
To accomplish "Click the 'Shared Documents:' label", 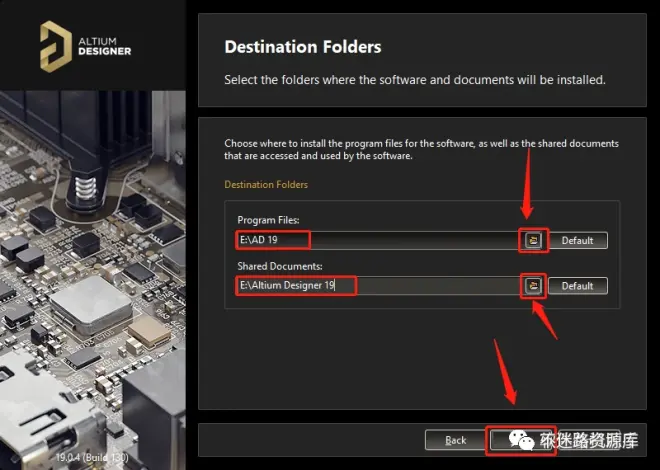I will point(280,266).
